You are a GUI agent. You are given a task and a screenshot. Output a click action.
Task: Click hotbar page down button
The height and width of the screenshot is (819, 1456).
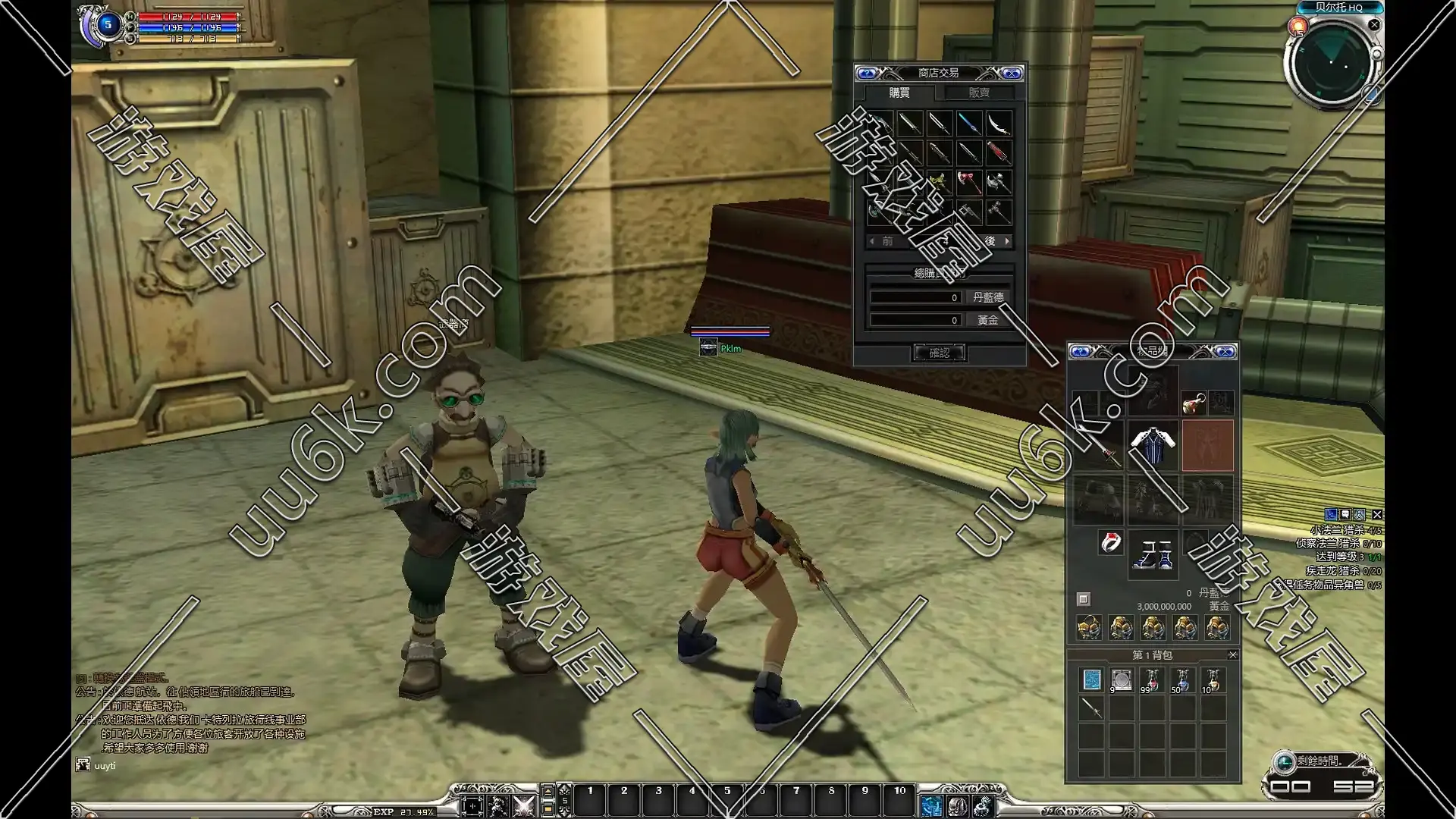point(548,810)
